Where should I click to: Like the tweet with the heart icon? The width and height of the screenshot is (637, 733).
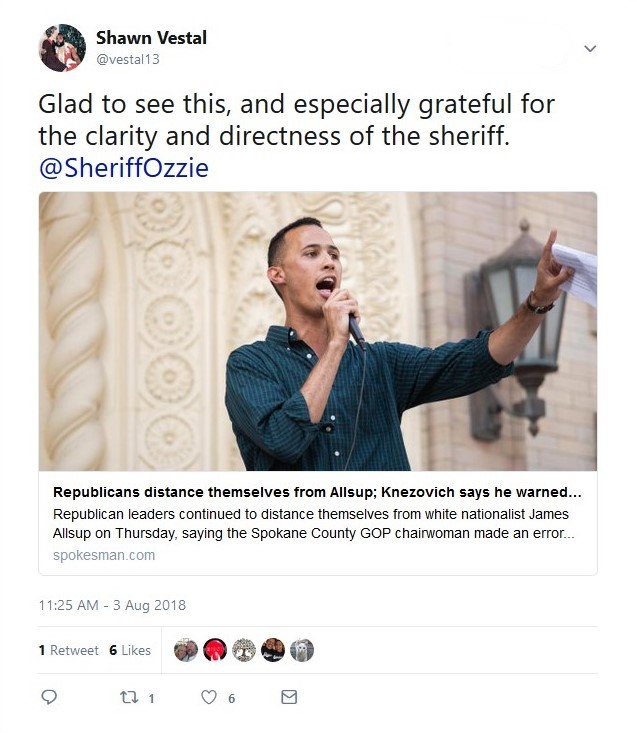pos(209,697)
